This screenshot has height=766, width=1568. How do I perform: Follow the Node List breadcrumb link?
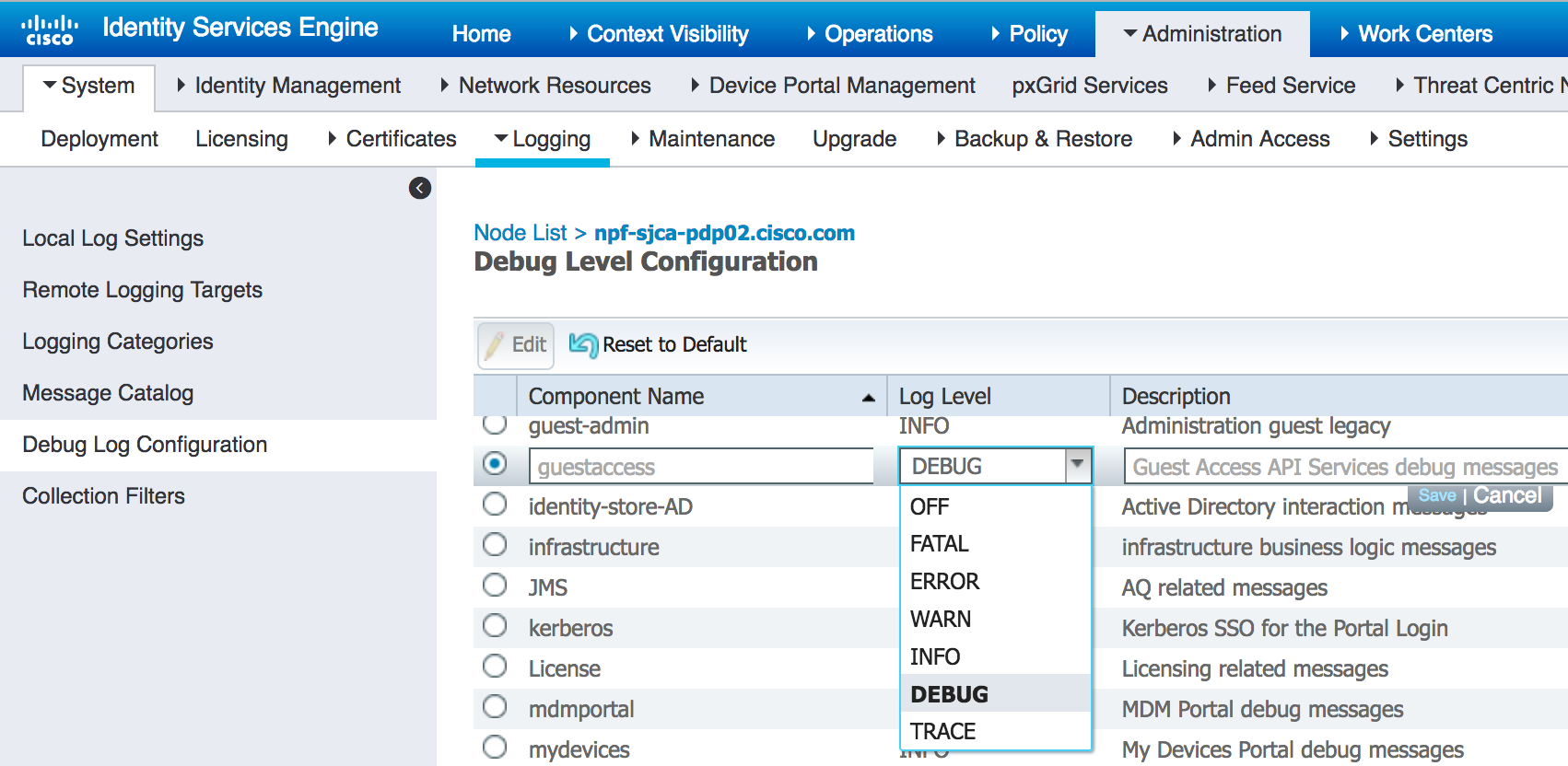pos(521,233)
